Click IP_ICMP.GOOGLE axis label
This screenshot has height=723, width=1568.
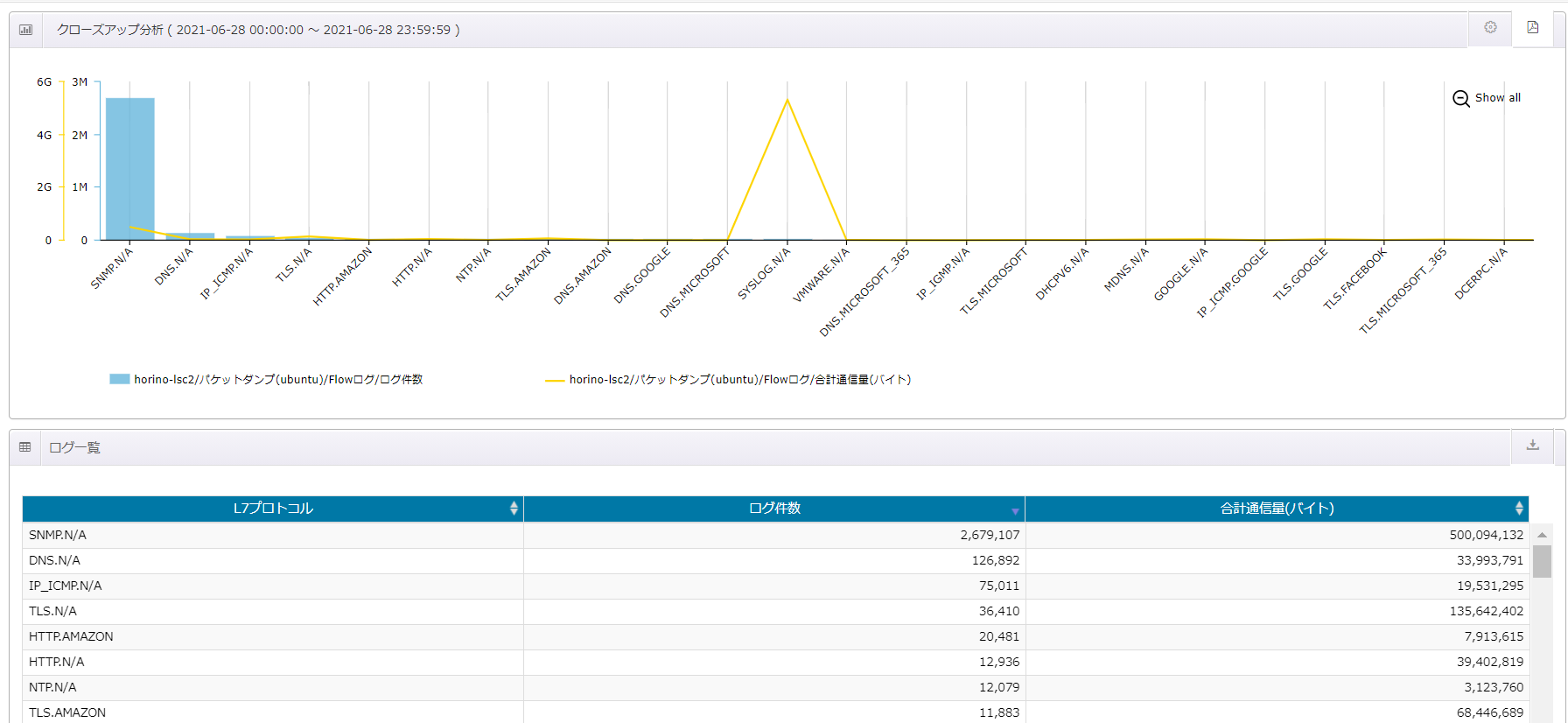point(1232,282)
